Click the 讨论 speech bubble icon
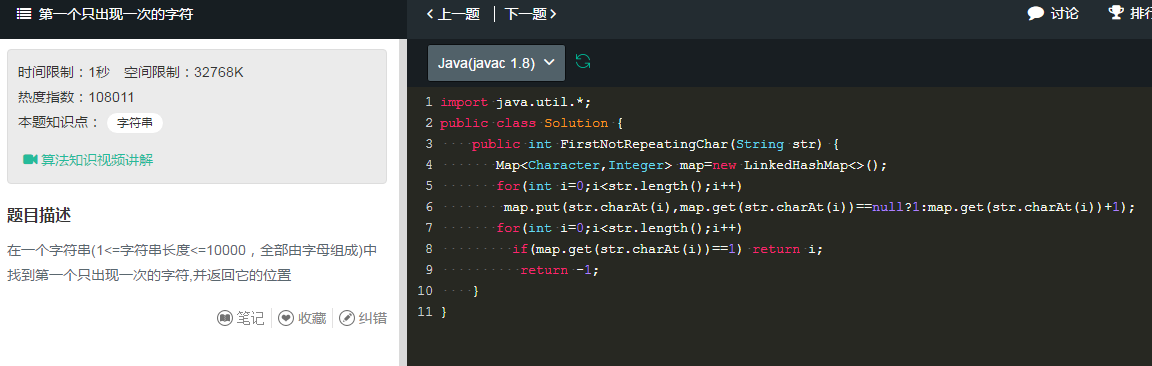The width and height of the screenshot is (1152, 366). pyautogui.click(x=1036, y=13)
